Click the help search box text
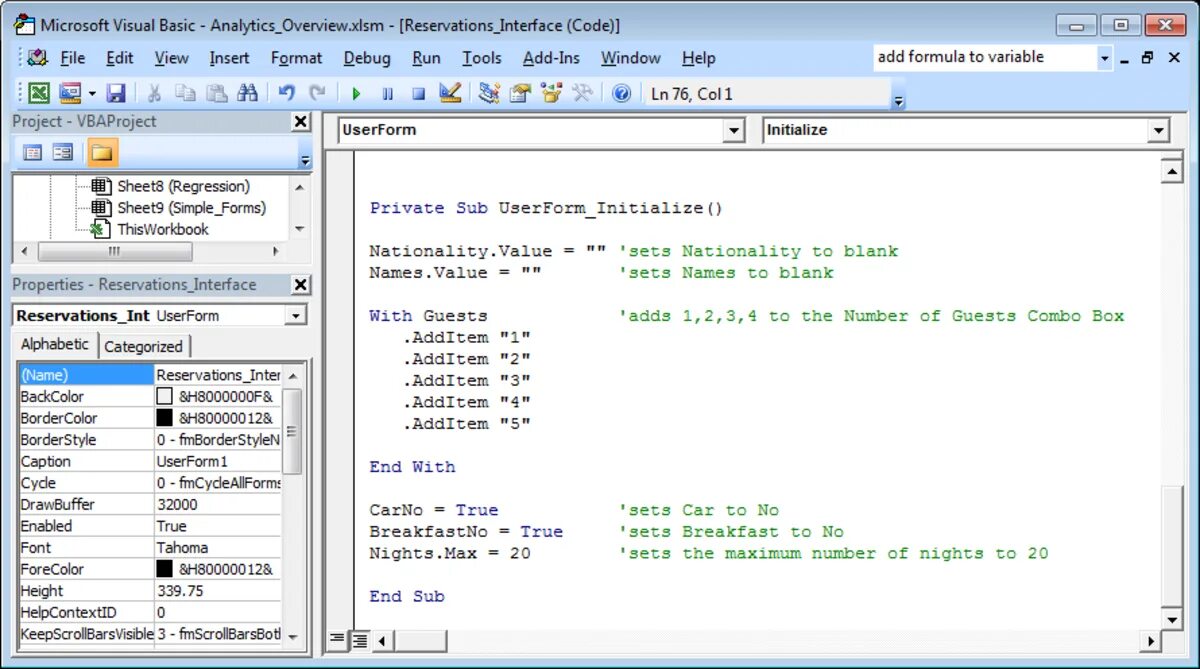 (960, 57)
